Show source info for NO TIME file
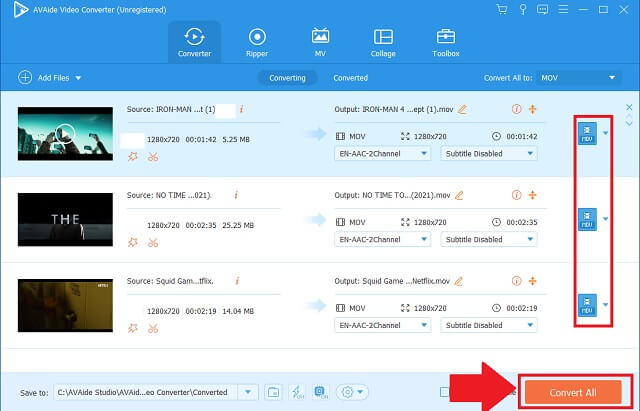 coord(236,195)
